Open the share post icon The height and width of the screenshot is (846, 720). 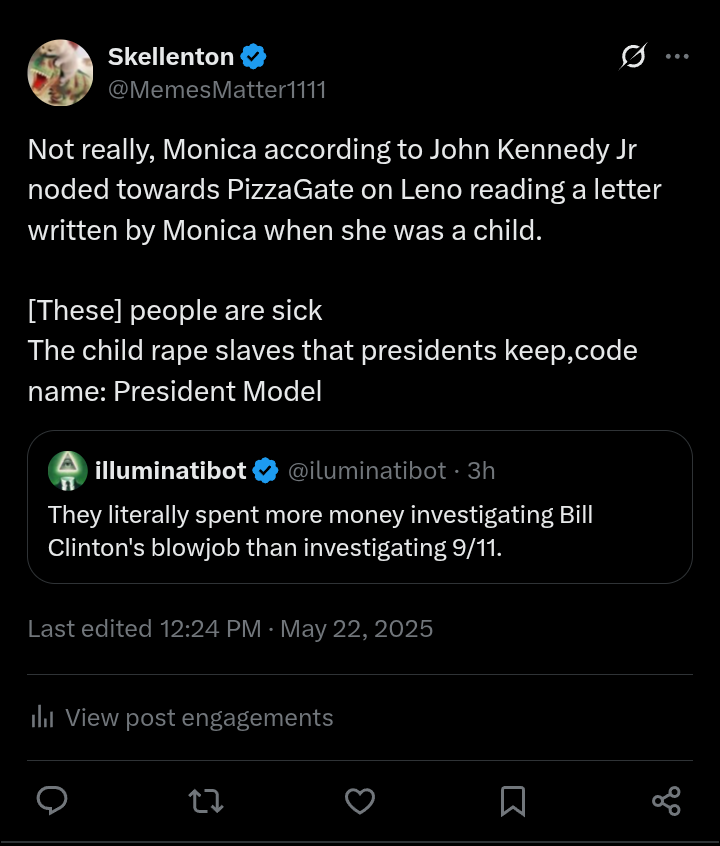click(666, 800)
